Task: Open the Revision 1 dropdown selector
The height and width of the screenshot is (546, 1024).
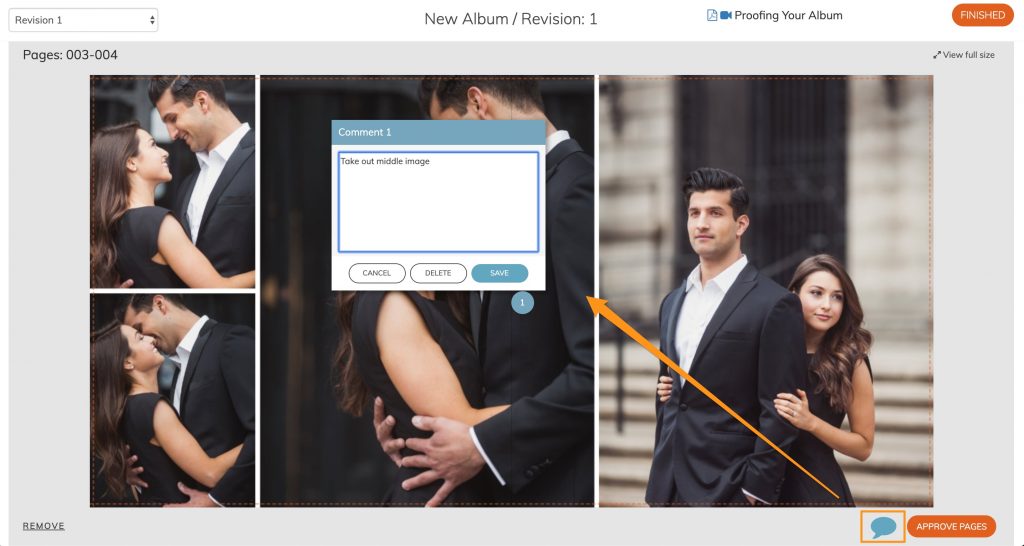Action: pyautogui.click(x=83, y=20)
